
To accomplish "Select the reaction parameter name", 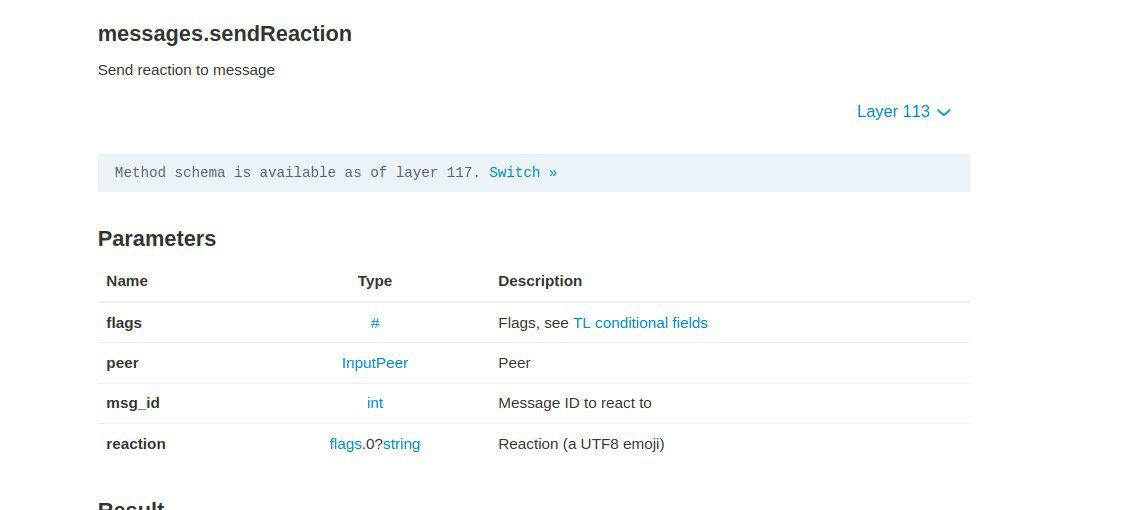I will [136, 444].
